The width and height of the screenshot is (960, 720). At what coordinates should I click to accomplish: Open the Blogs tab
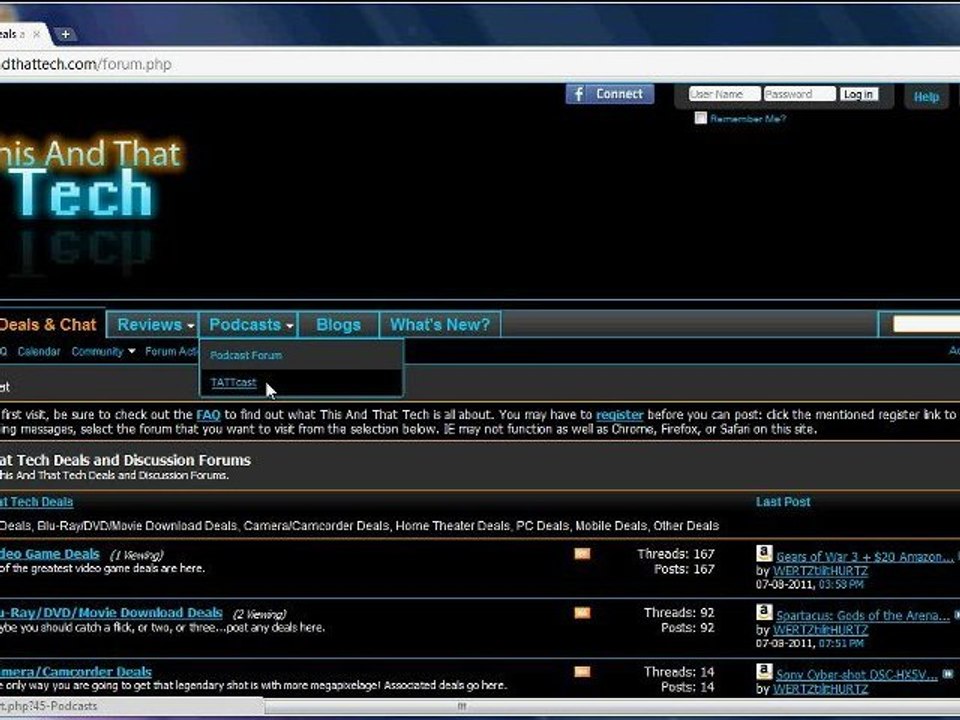click(339, 324)
